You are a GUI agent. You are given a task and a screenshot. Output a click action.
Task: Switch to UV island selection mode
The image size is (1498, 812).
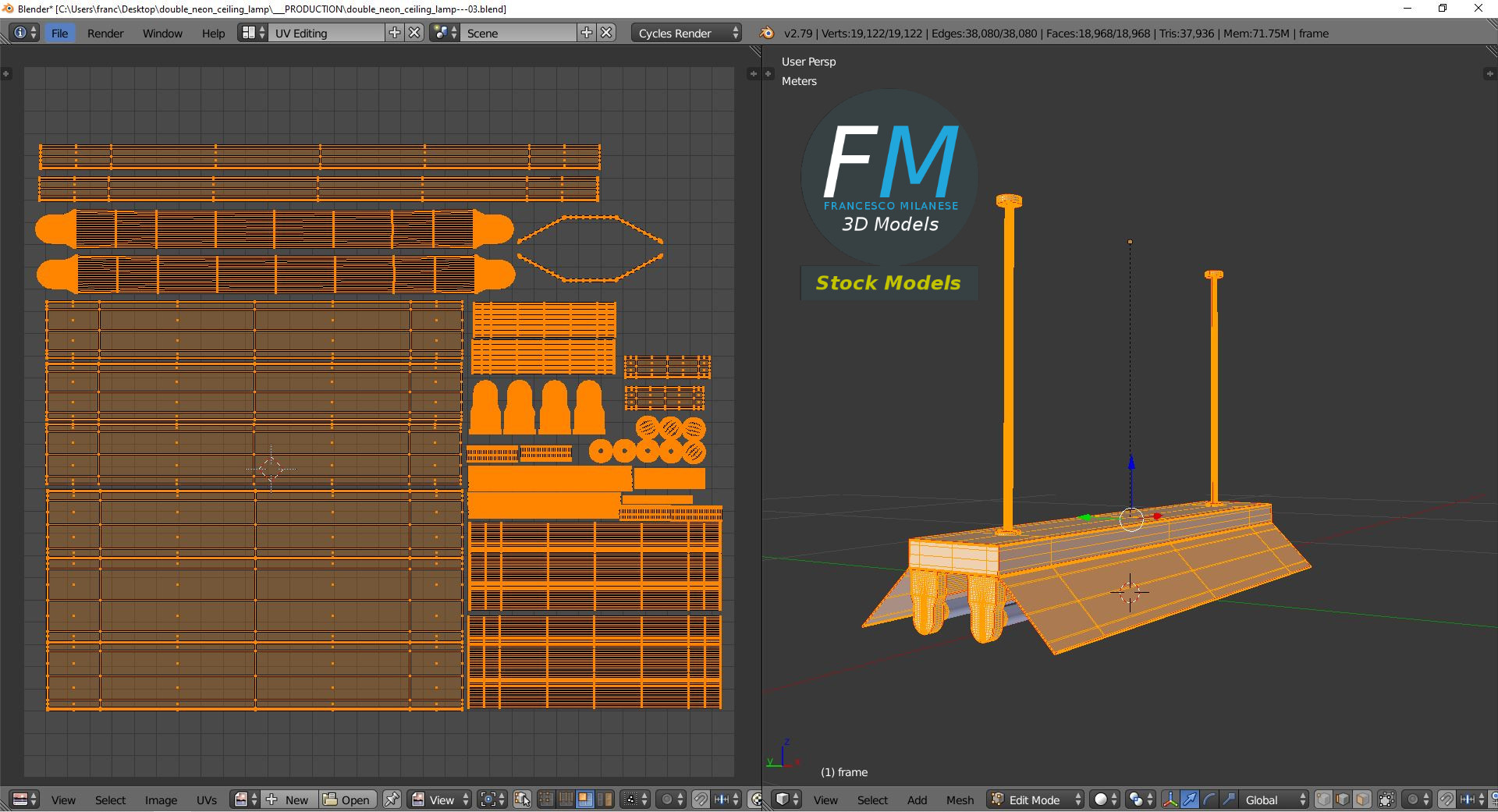click(604, 800)
